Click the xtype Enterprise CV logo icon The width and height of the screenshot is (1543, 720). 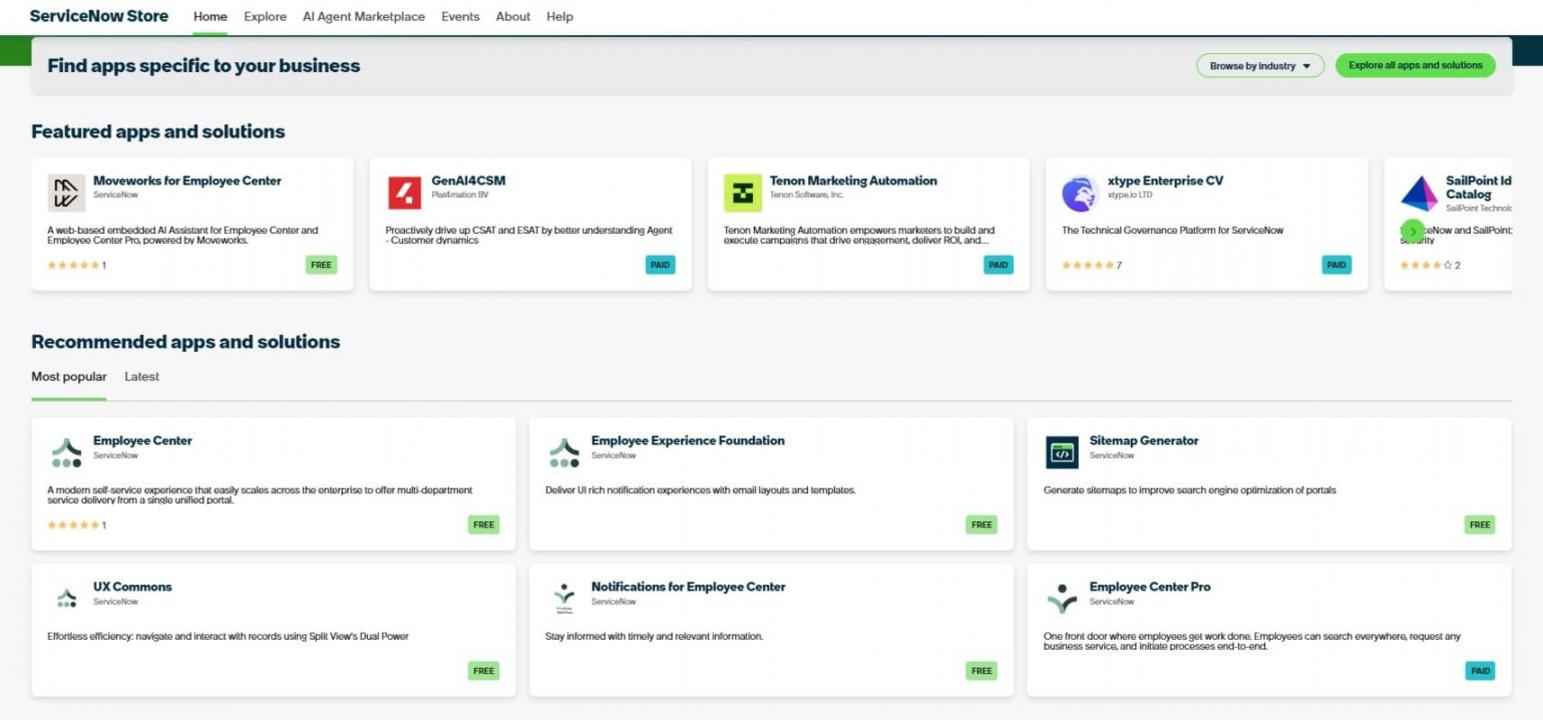1080,193
